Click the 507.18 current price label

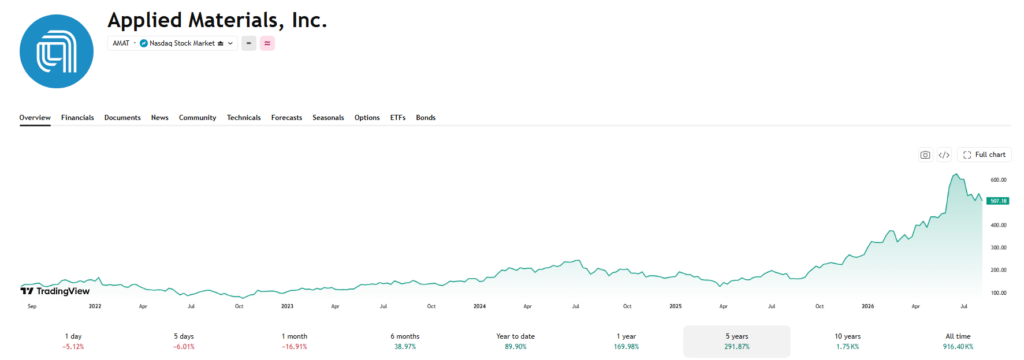tap(999, 201)
